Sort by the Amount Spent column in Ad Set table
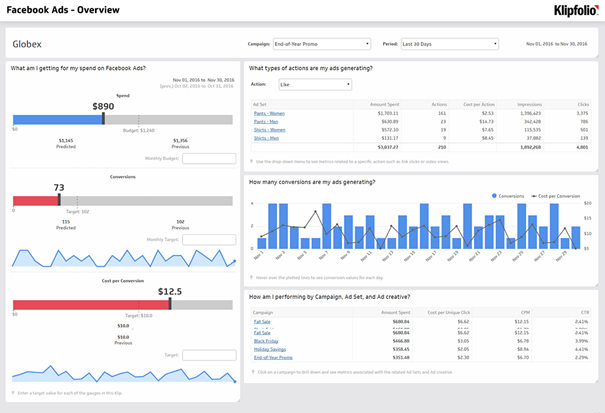The image size is (605, 413). (384, 104)
